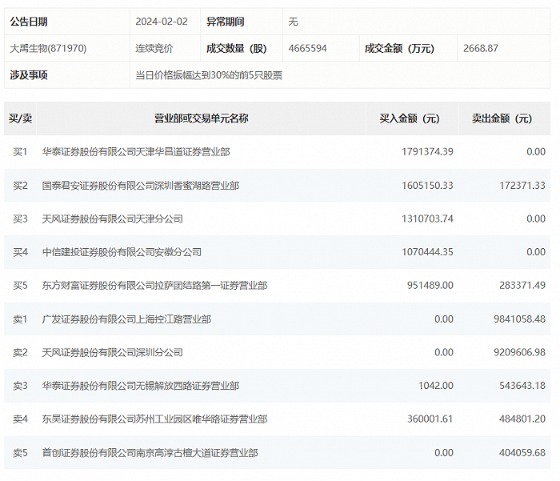Click the 买入金额（元） column header

(x=410, y=118)
